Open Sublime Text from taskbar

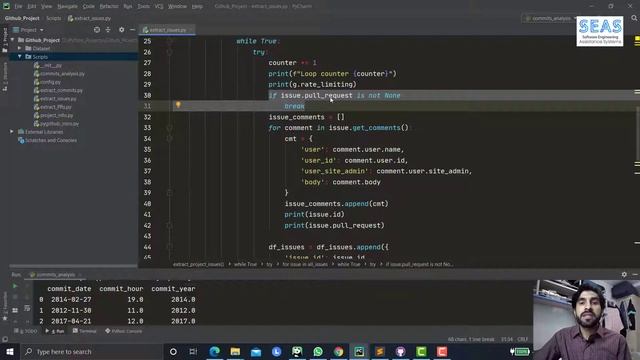[380, 351]
